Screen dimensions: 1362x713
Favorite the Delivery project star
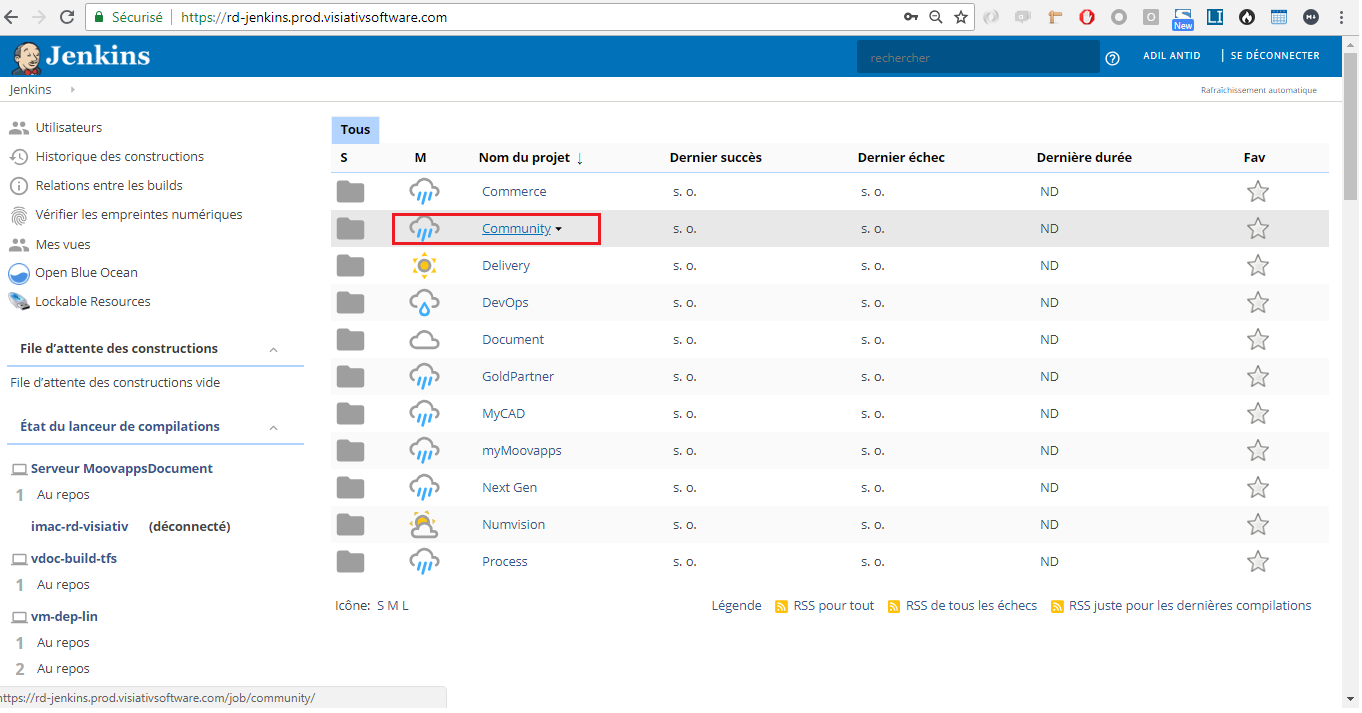(x=1258, y=266)
